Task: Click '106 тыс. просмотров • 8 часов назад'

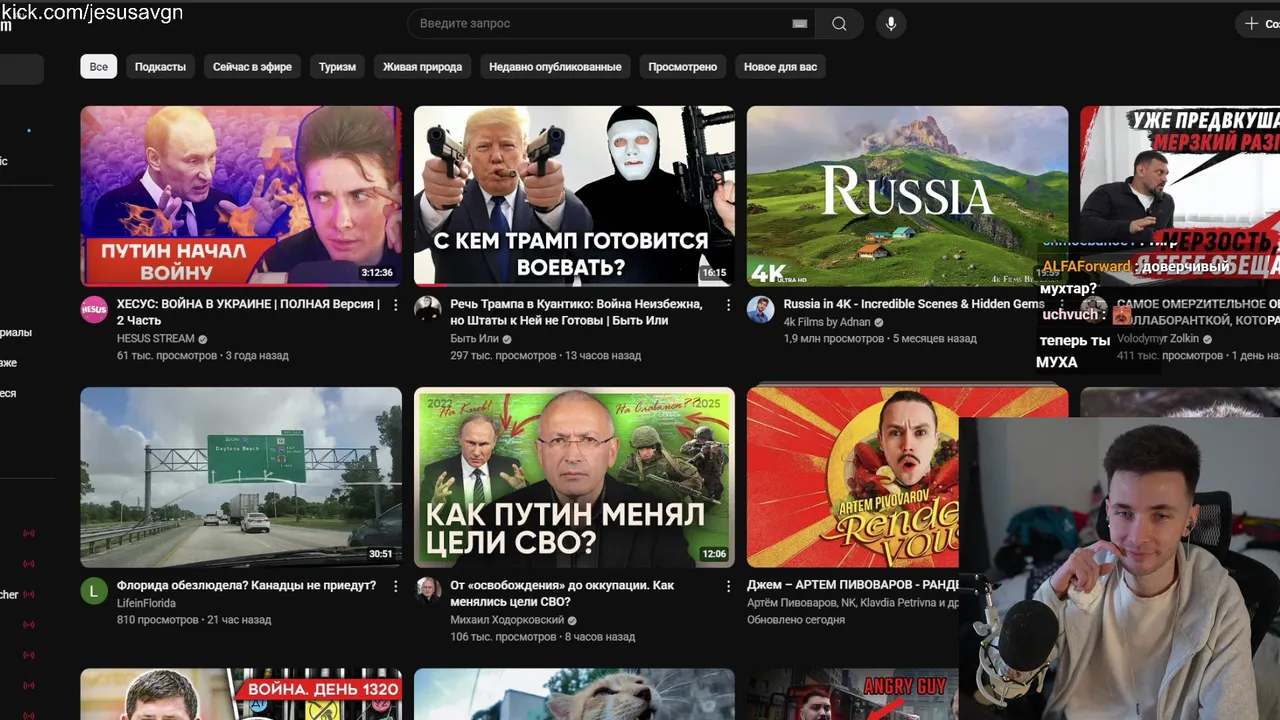Action: 542,637
